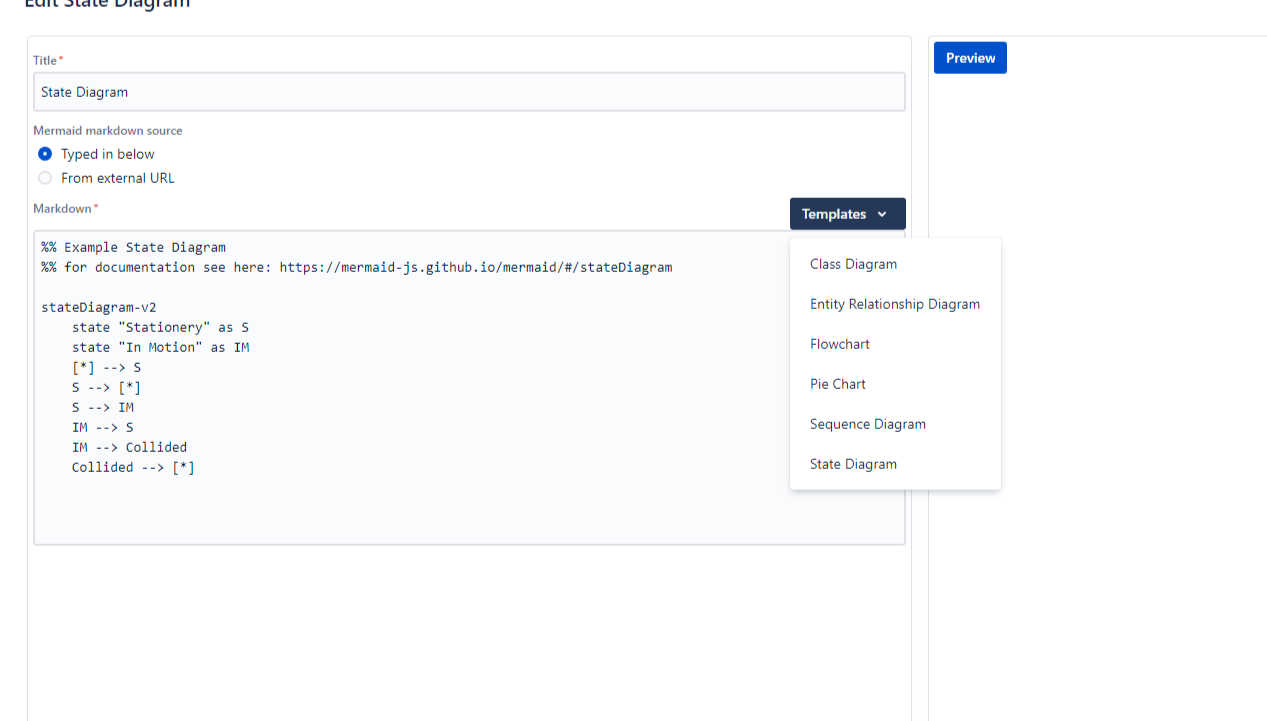Choose Entity Relationship Diagram template
Image resolution: width=1267 pixels, height=721 pixels.
point(894,304)
